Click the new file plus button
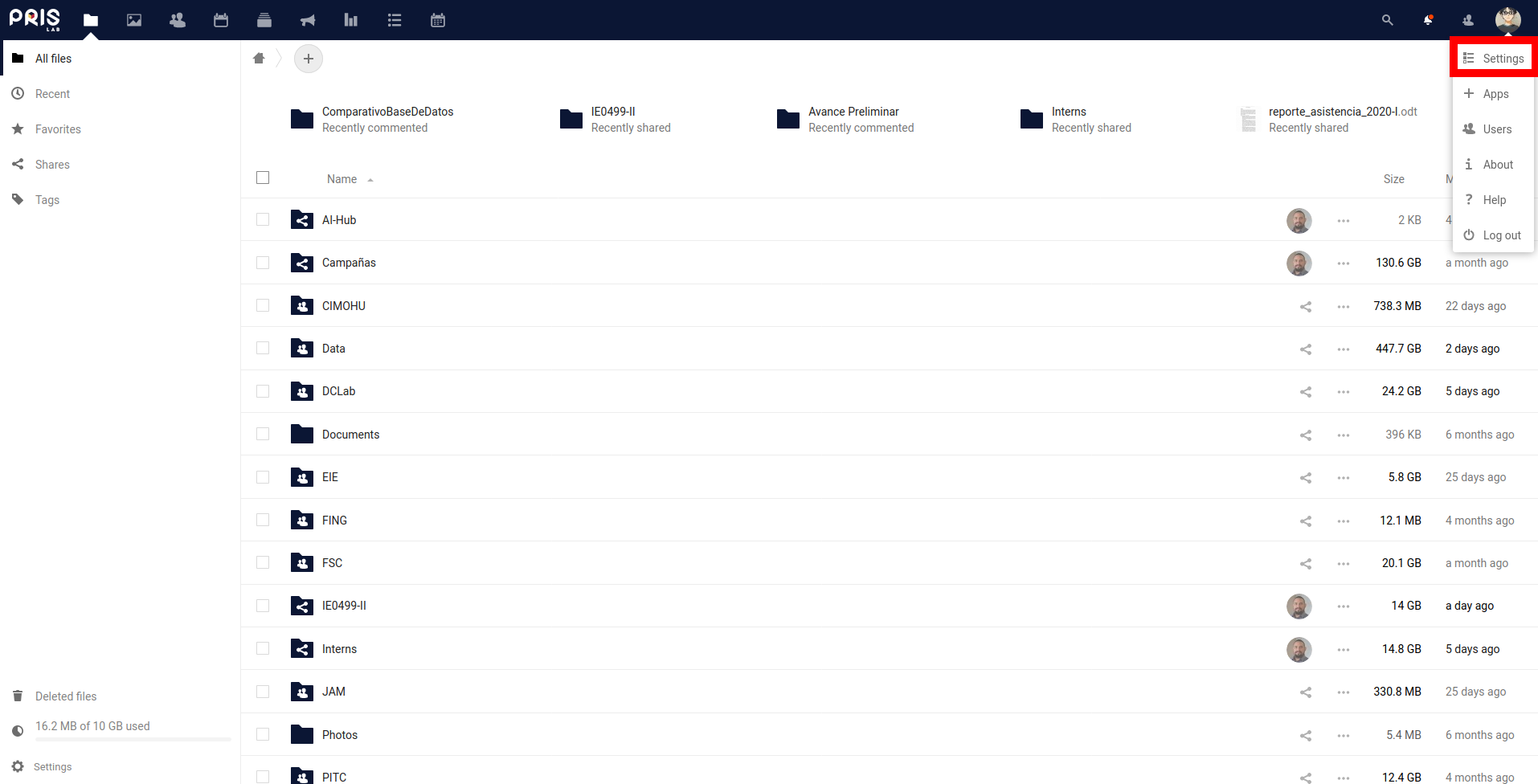This screenshot has width=1538, height=784. click(309, 59)
